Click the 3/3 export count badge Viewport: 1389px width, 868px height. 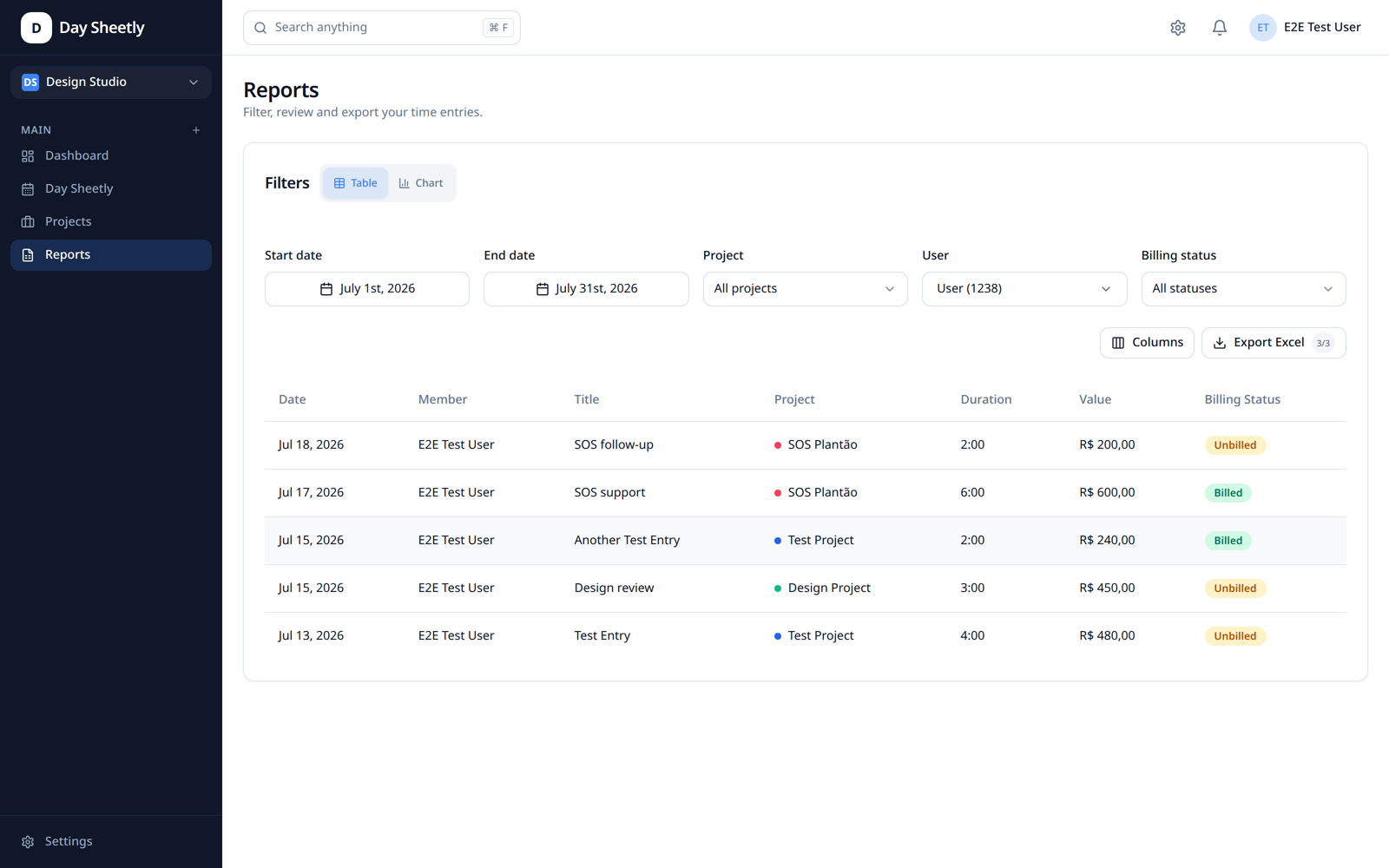coord(1323,343)
